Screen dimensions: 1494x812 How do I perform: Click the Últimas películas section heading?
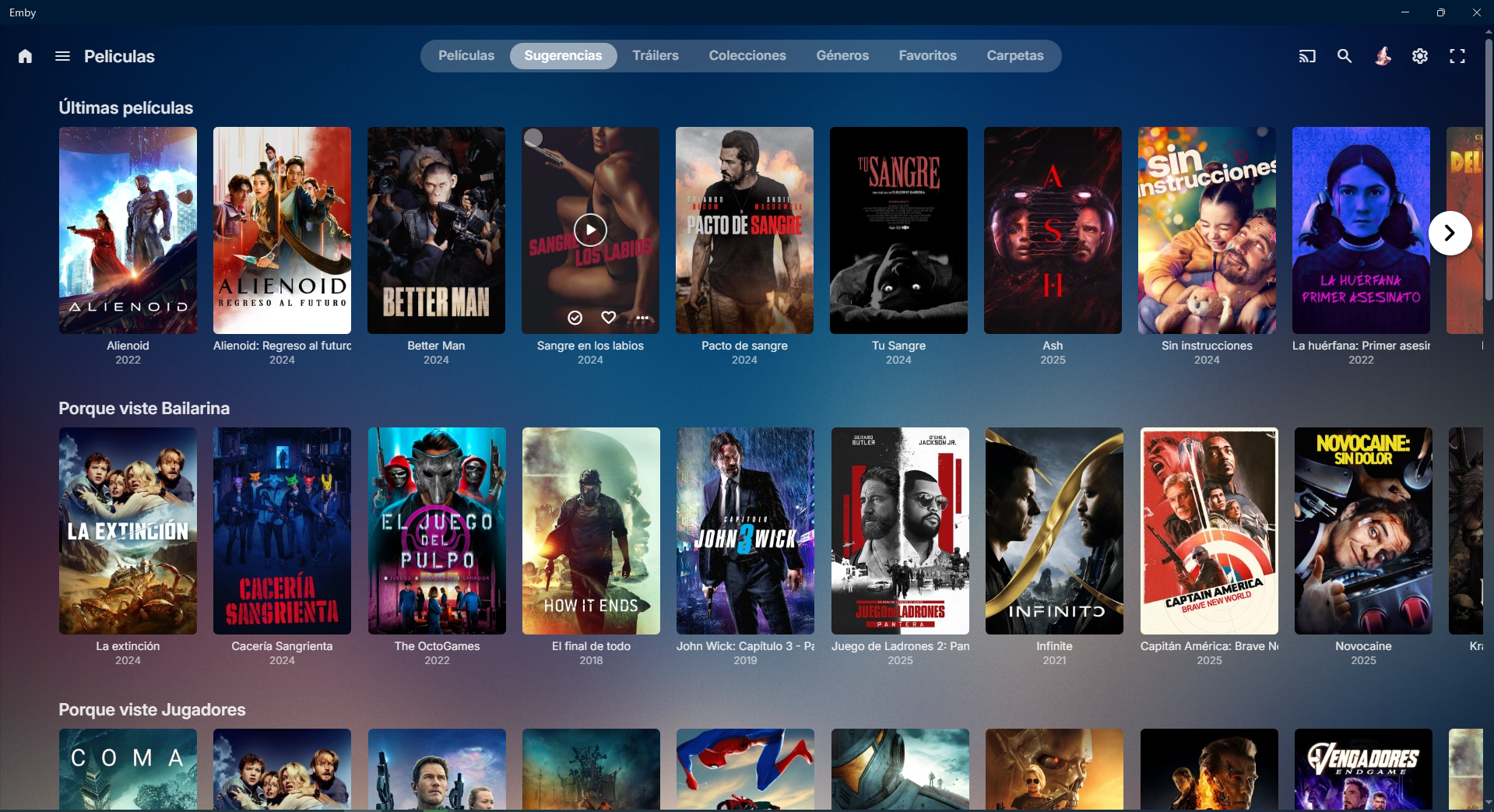click(126, 107)
